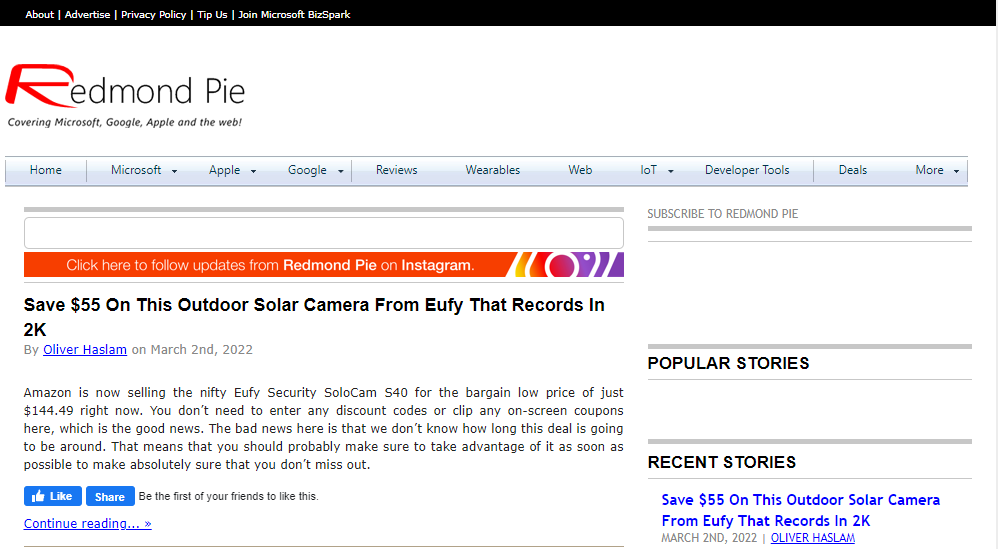Expand the Apple dropdown menu

pyautogui.click(x=232, y=171)
